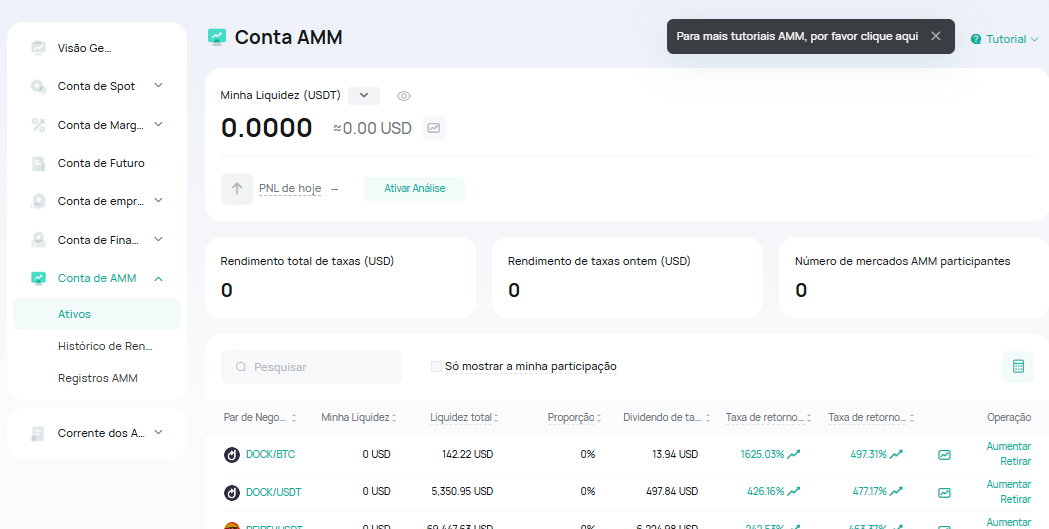The width and height of the screenshot is (1049, 529).
Task: Click the Tutorial help icon
Action: click(x=976, y=39)
